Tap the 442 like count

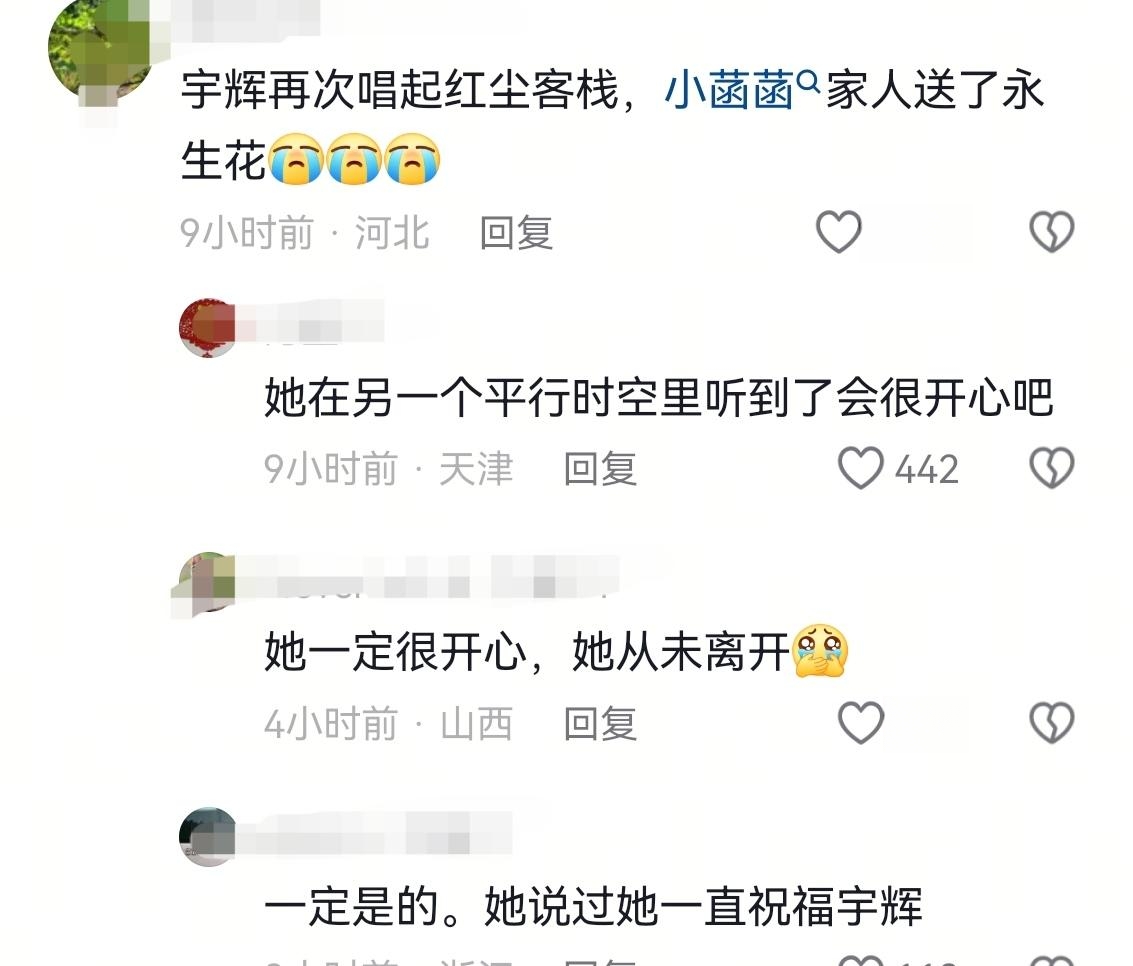[926, 469]
